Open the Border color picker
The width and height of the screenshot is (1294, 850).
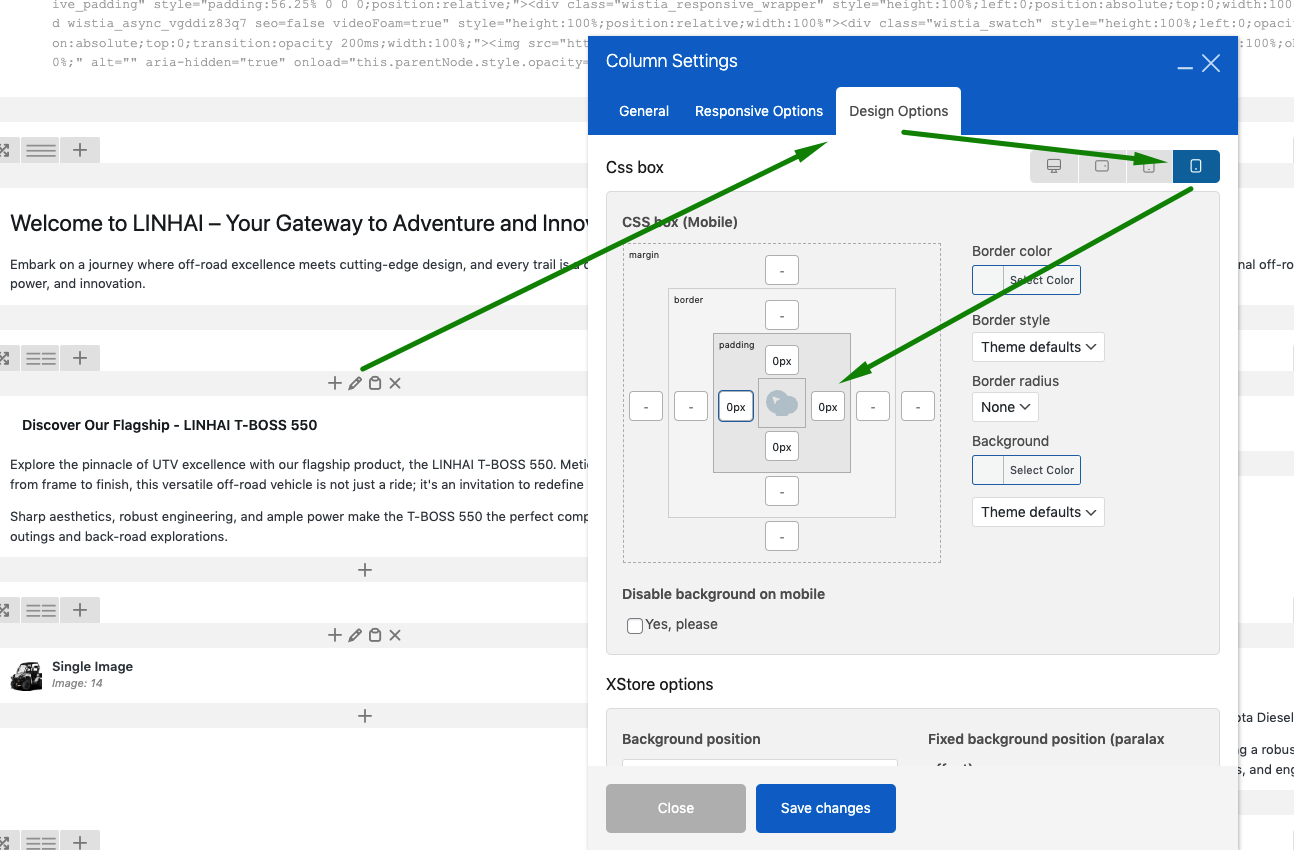click(x=1026, y=280)
